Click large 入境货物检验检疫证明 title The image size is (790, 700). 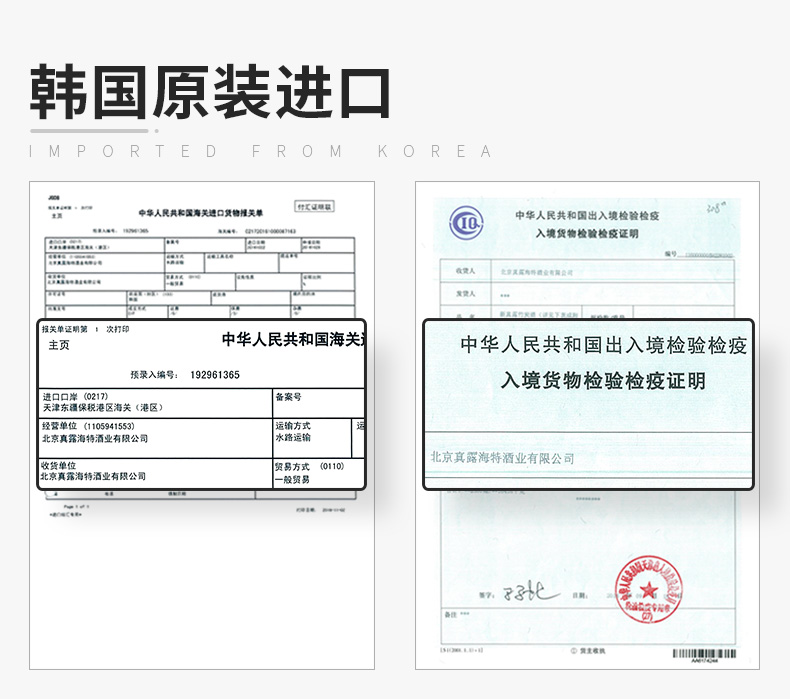coord(604,380)
